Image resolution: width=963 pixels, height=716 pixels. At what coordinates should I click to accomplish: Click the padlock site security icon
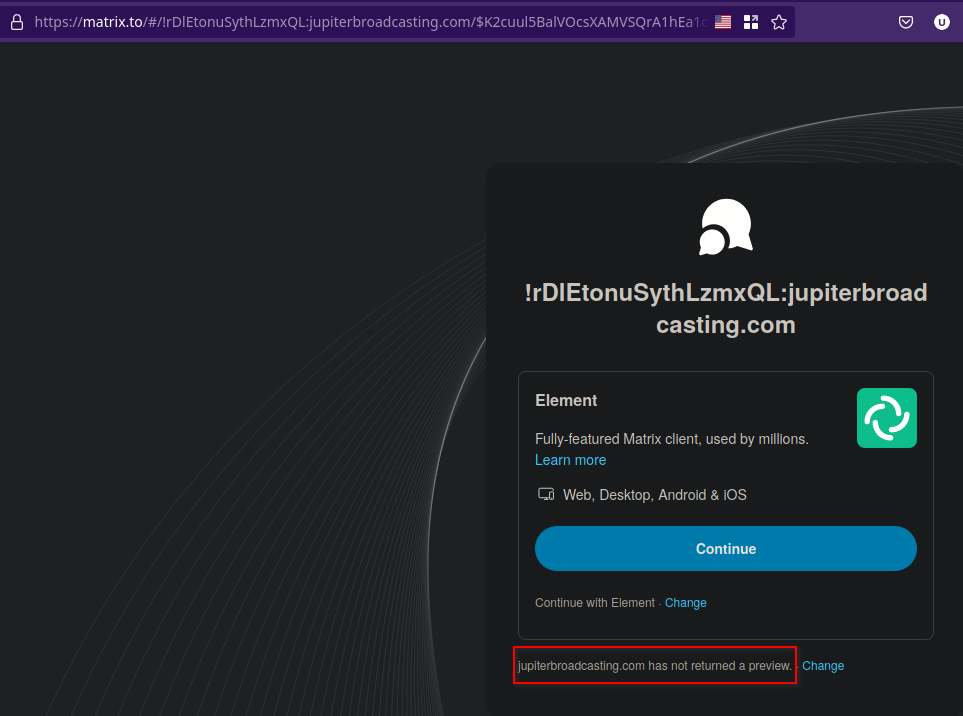17,22
